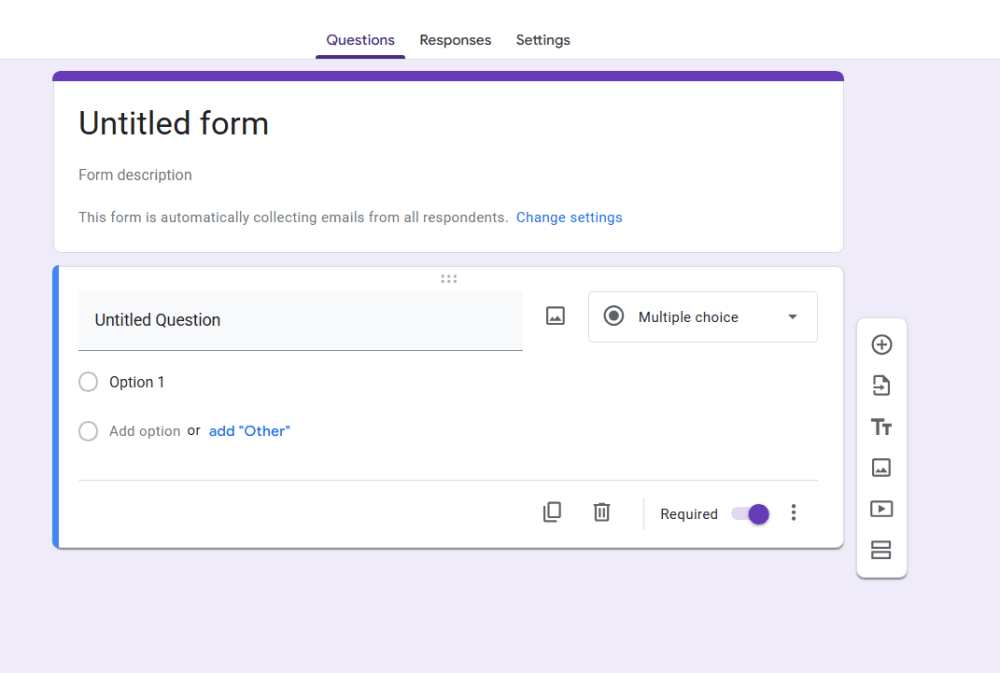
Task: Click the Untitled Question text field
Action: (x=300, y=320)
